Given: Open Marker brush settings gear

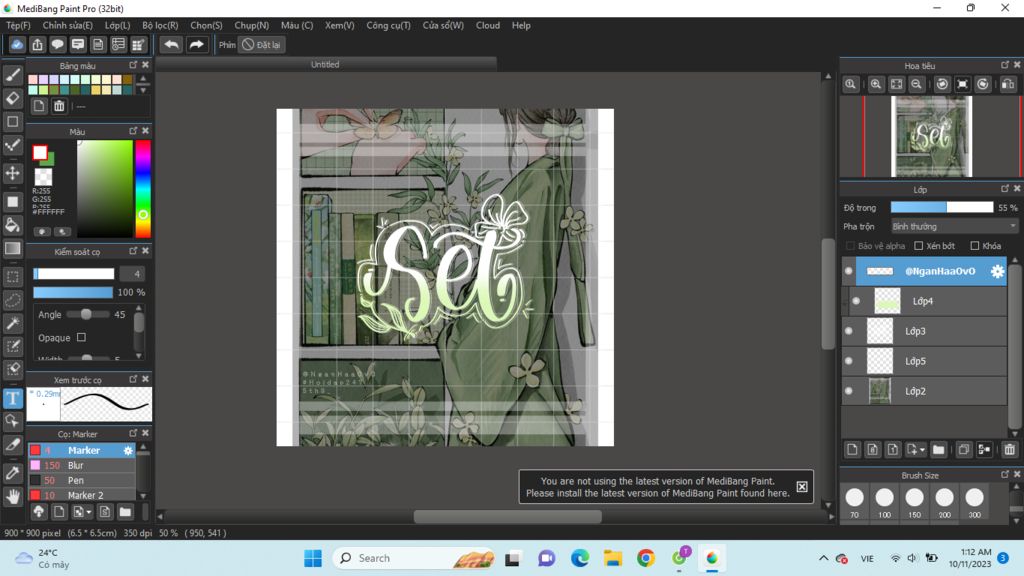Looking at the screenshot, I should pos(128,451).
